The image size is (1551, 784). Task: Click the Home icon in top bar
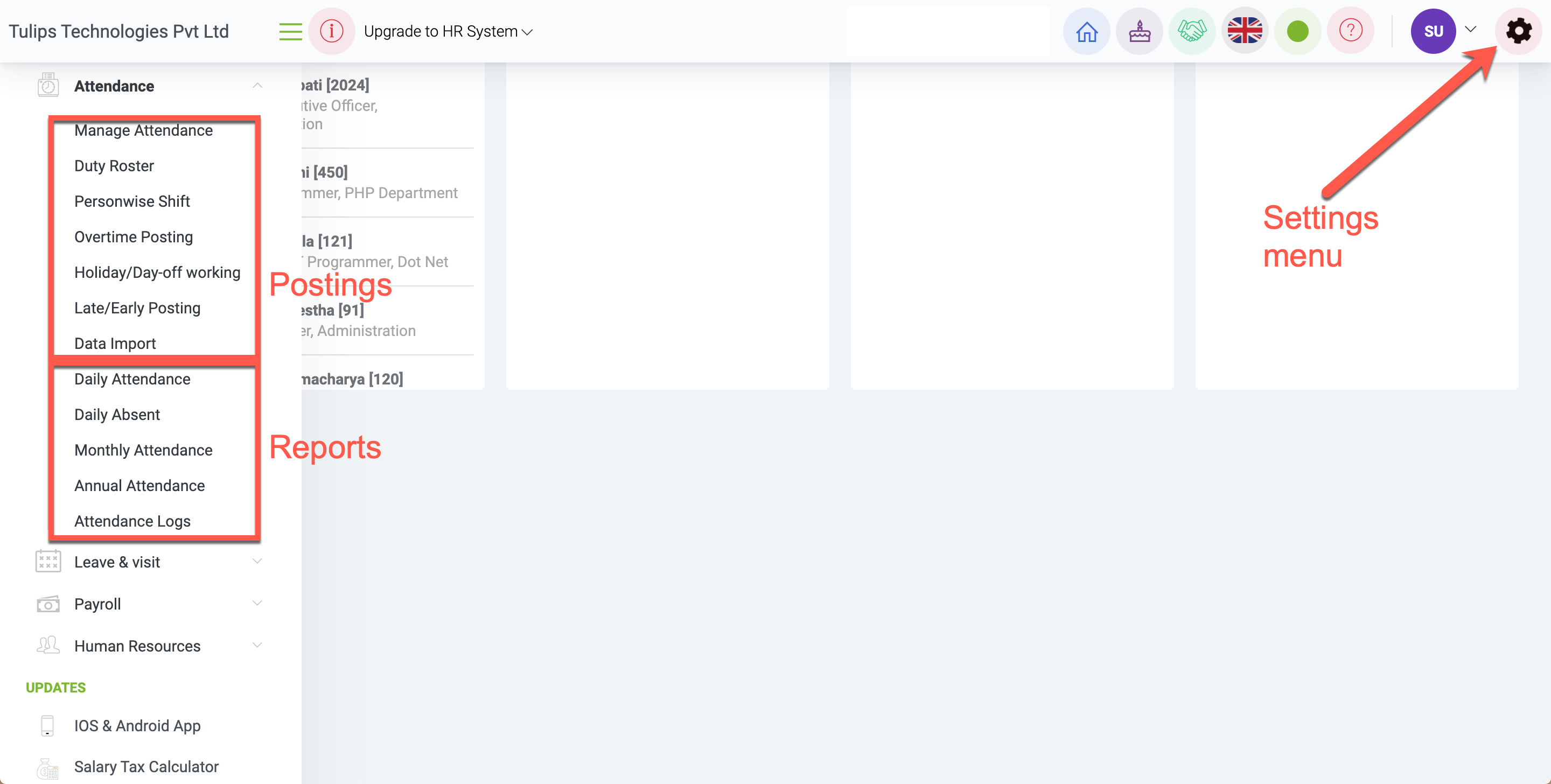coord(1086,31)
